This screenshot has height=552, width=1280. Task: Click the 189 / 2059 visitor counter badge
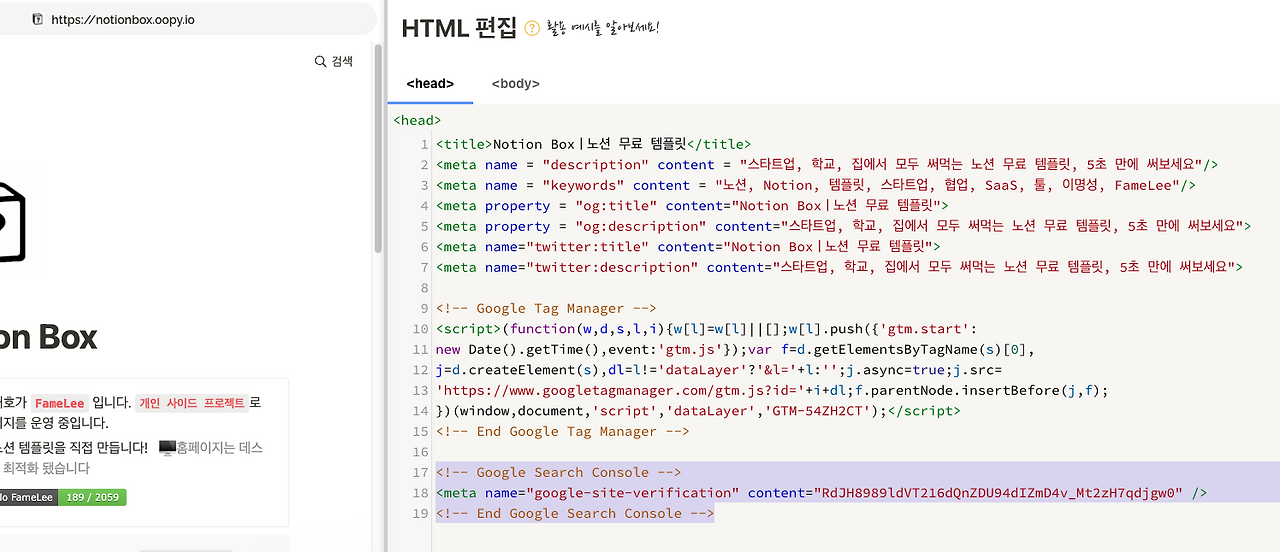tap(92, 497)
